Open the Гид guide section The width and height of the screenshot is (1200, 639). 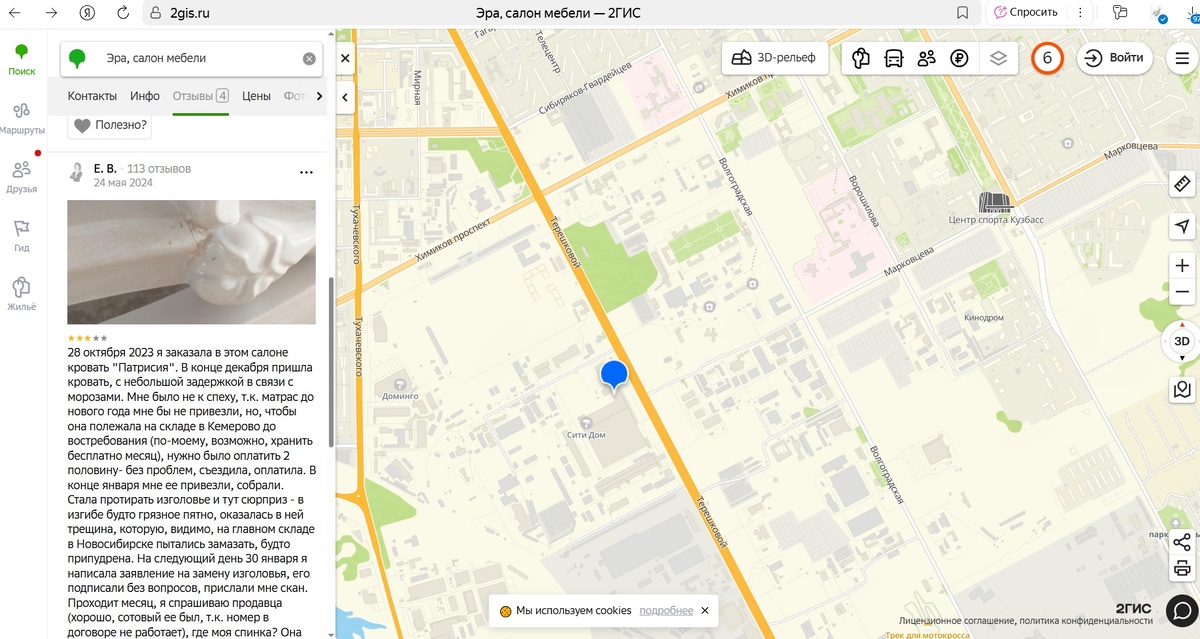(21, 236)
